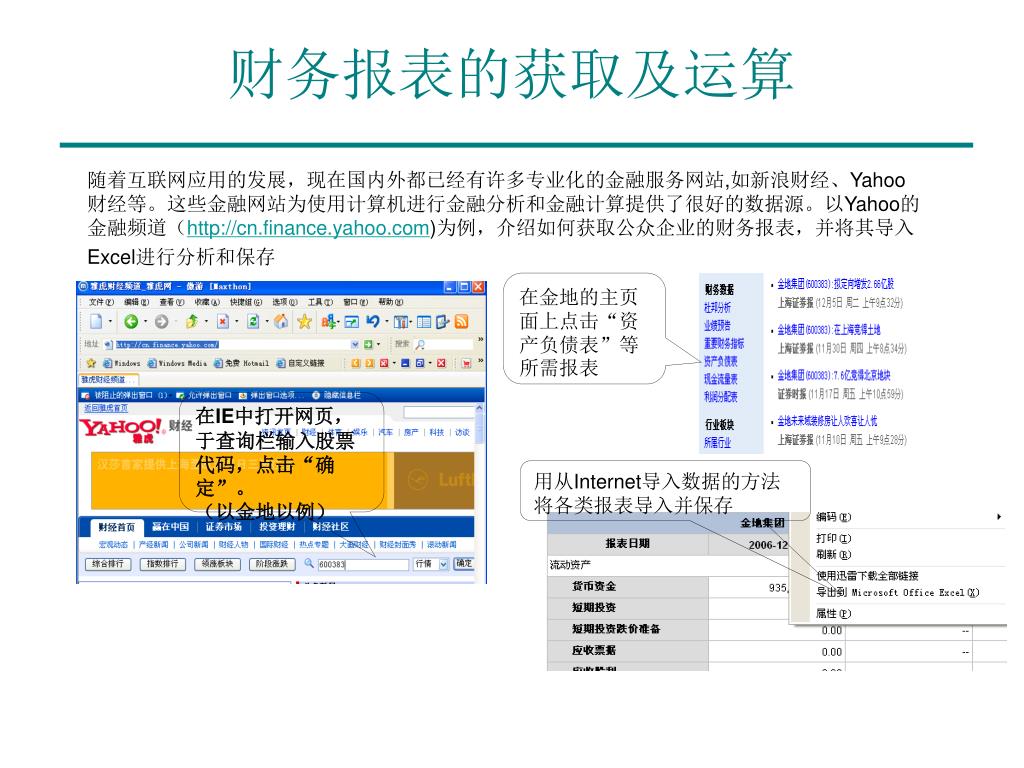The image size is (1024, 768).
Task: Click the gray Forward arrow button
Action: tap(161, 321)
